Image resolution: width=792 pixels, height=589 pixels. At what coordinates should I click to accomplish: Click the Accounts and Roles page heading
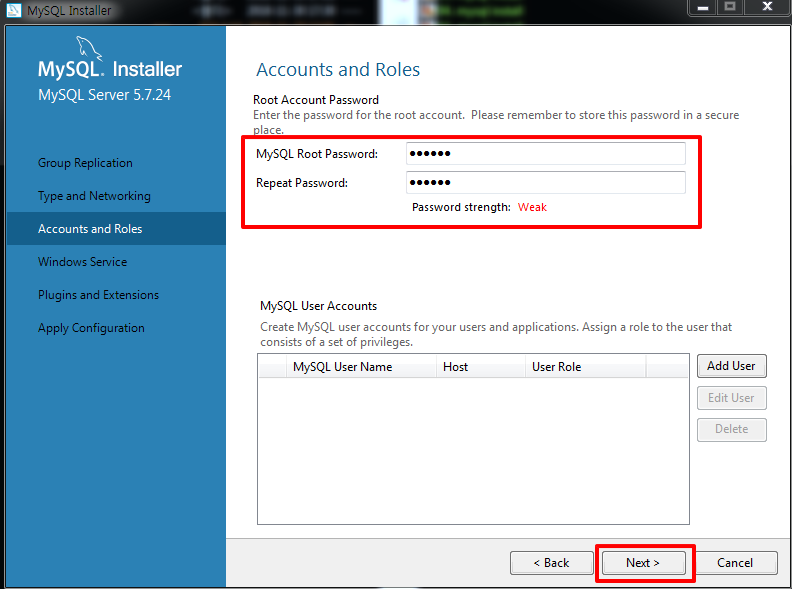(x=338, y=69)
